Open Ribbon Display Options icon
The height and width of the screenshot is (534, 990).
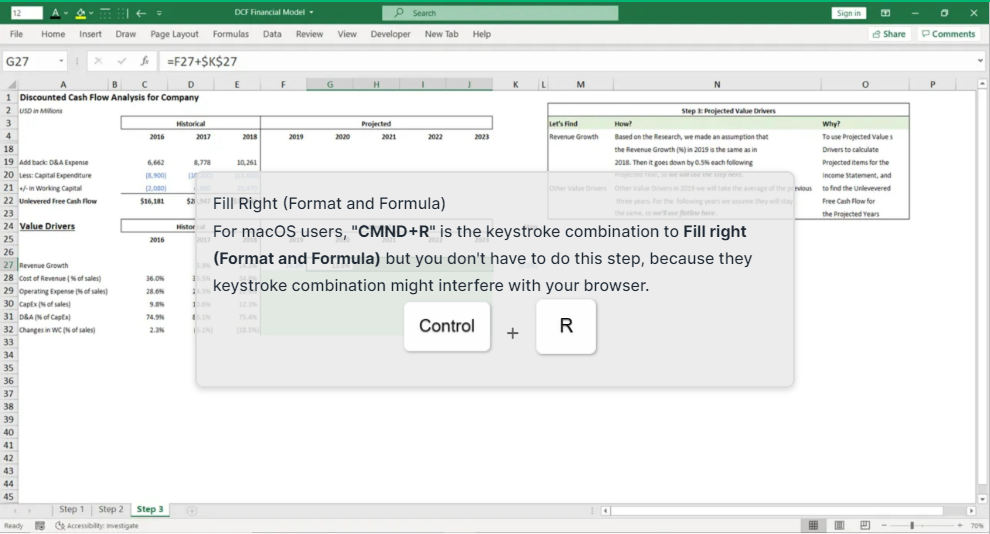(886, 13)
